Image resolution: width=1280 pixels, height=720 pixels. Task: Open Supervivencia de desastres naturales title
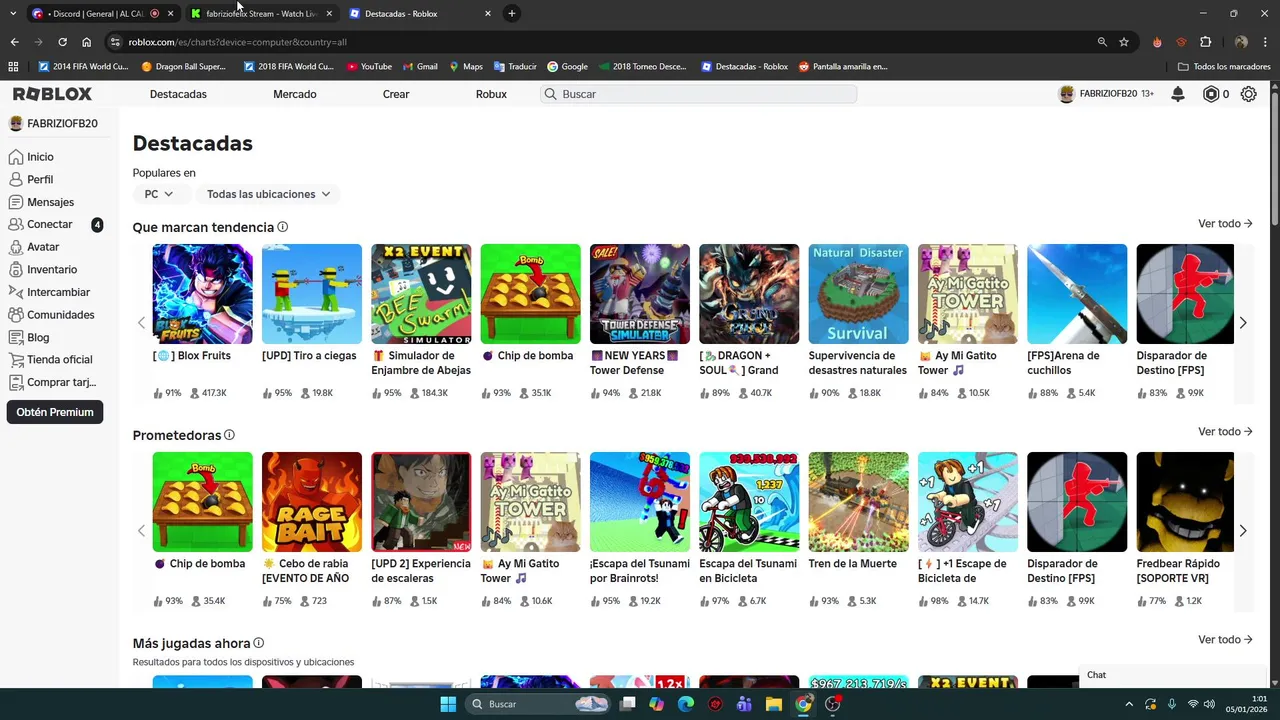click(857, 363)
